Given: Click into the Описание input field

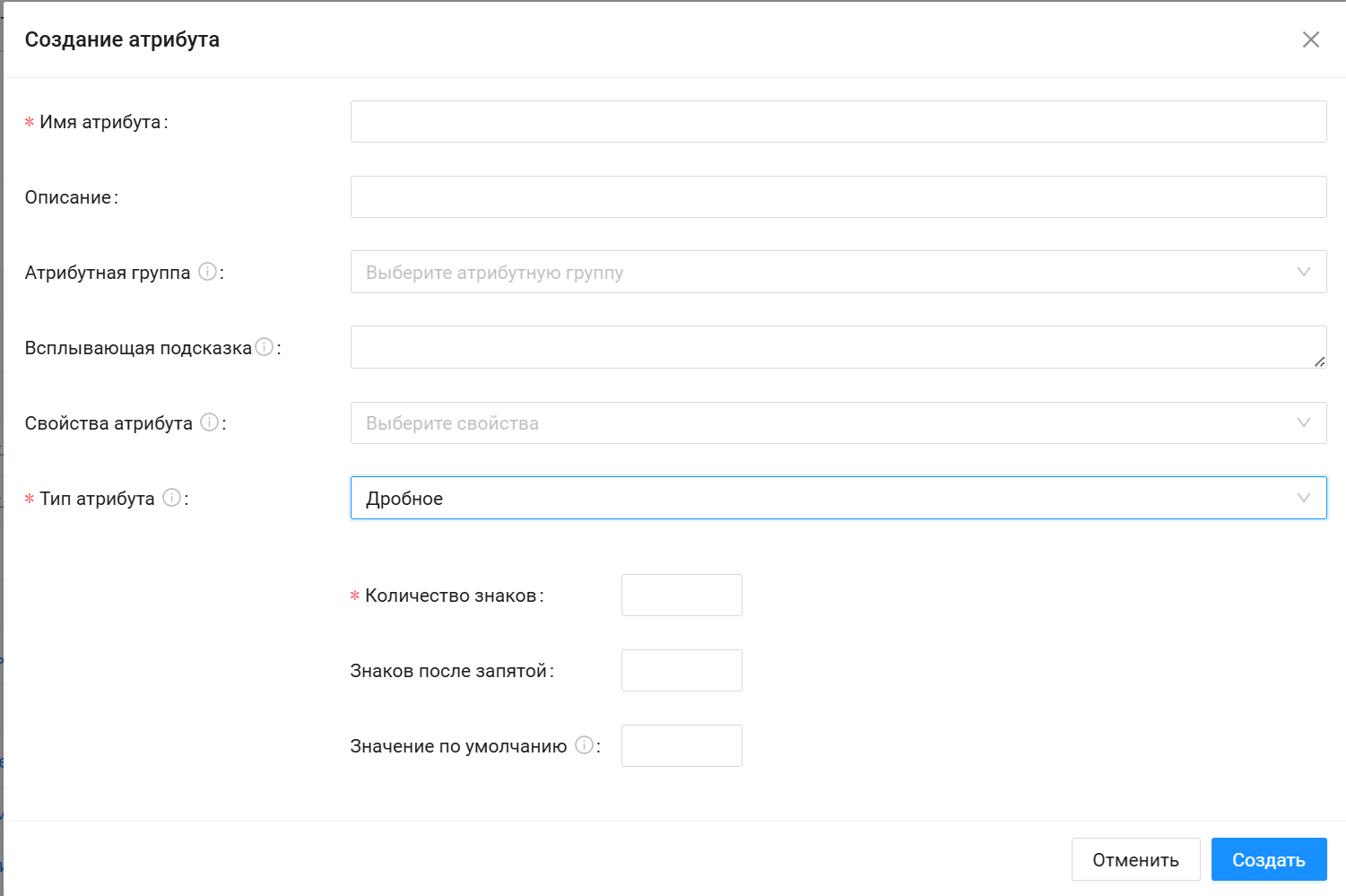Looking at the screenshot, I should coord(838,196).
